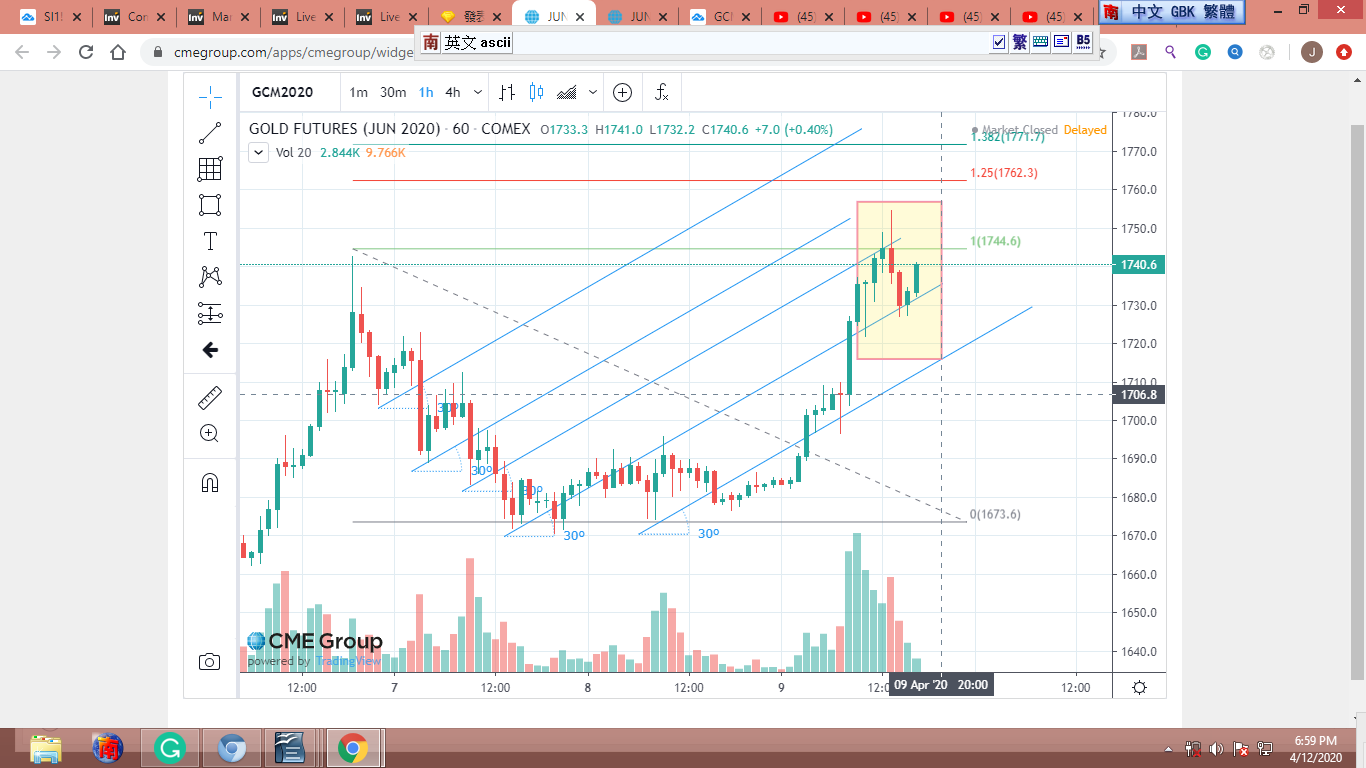Select the trend line drawing tool

pyautogui.click(x=210, y=132)
